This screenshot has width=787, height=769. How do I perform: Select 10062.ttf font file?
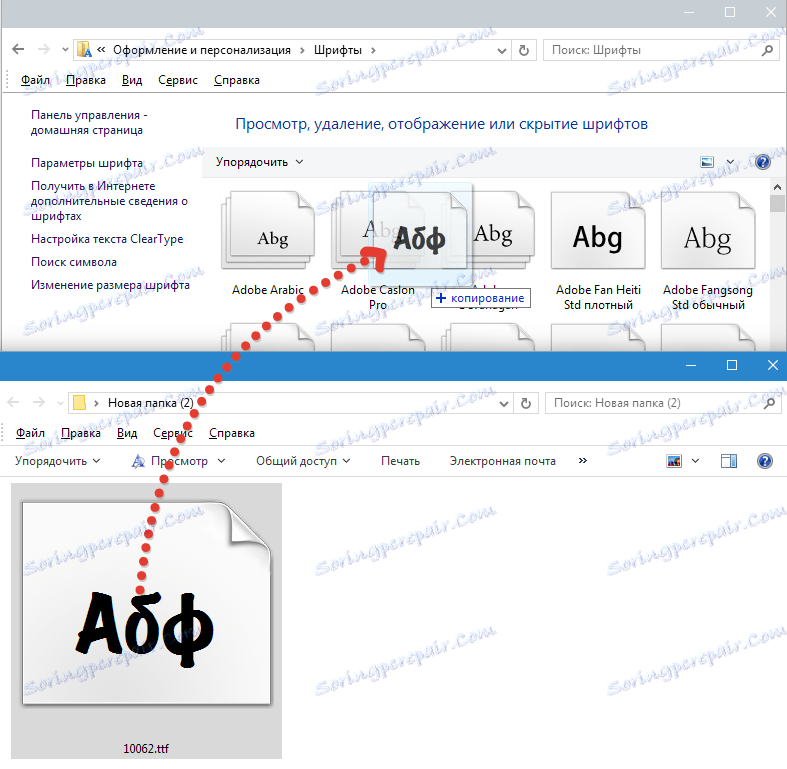[x=147, y=620]
